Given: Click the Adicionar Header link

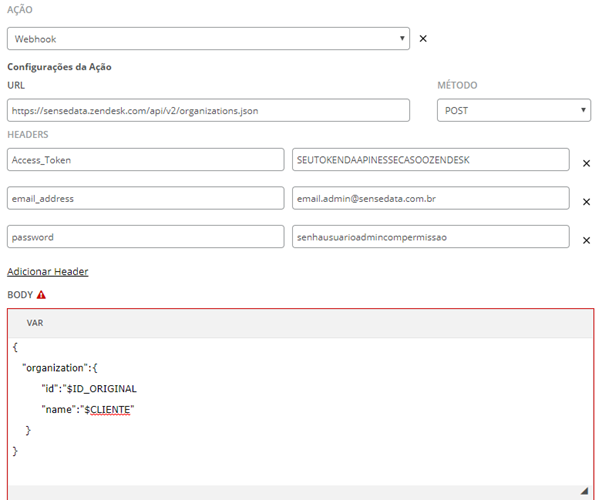Looking at the screenshot, I should click(48, 272).
